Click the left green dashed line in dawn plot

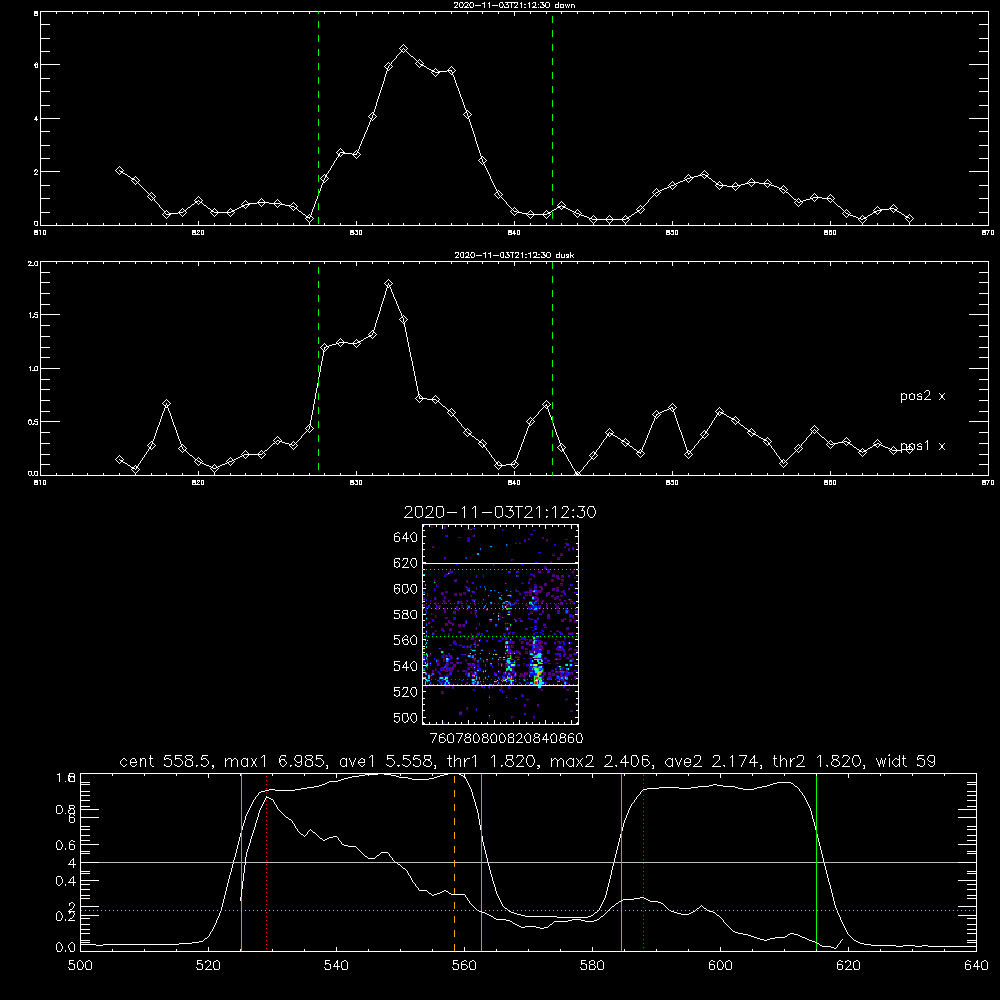click(x=318, y=119)
